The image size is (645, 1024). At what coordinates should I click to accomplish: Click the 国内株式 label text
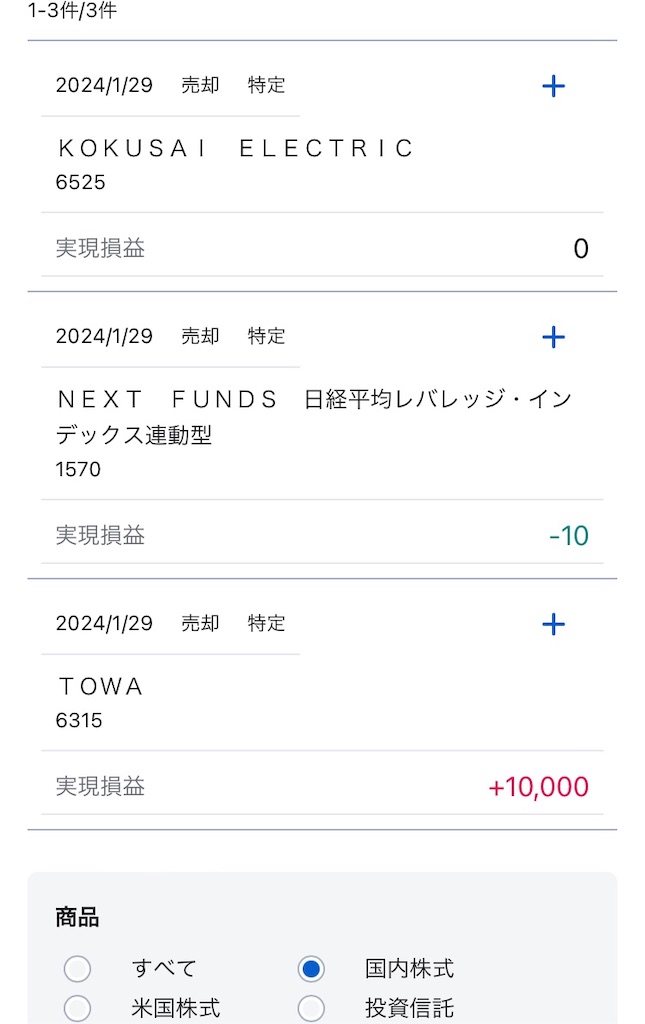point(409,968)
